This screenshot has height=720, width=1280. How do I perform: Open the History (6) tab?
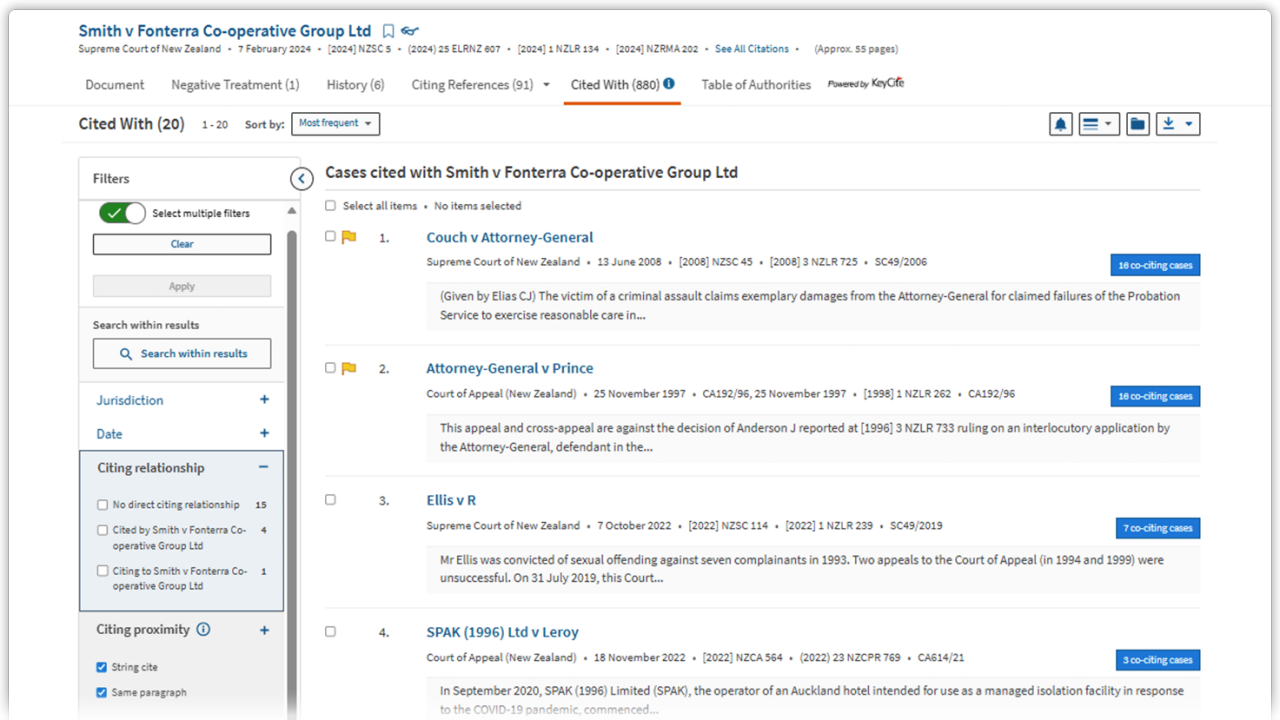tap(355, 85)
